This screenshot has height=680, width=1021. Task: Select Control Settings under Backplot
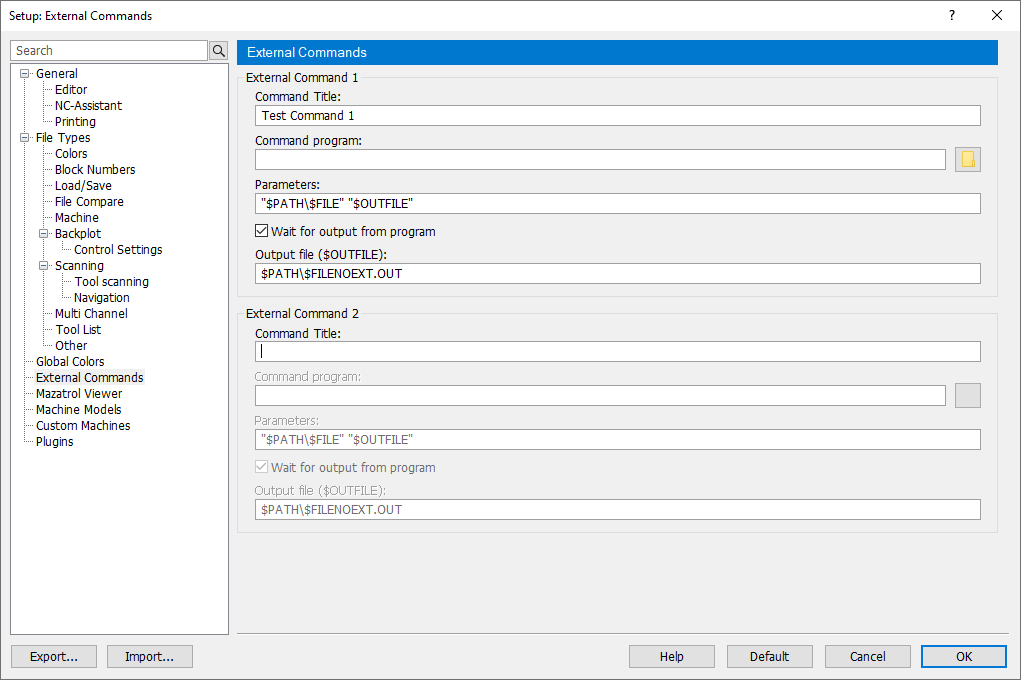pyautogui.click(x=118, y=249)
